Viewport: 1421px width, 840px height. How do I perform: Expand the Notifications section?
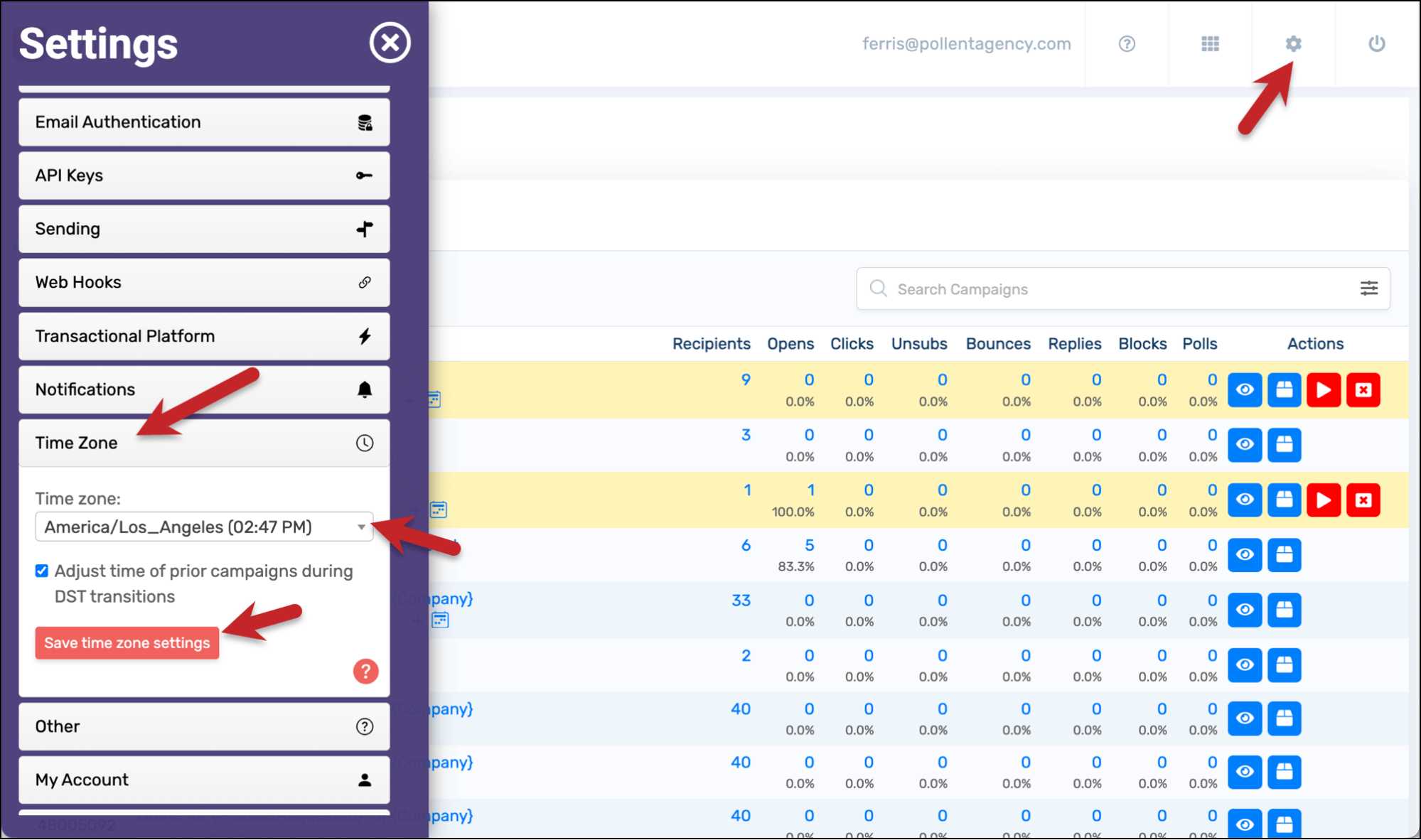tap(204, 389)
